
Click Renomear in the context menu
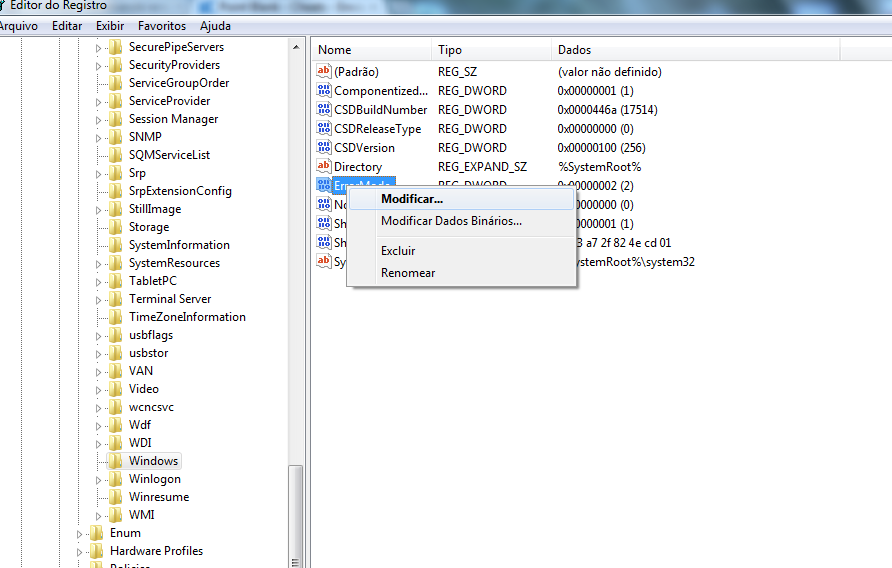(408, 273)
